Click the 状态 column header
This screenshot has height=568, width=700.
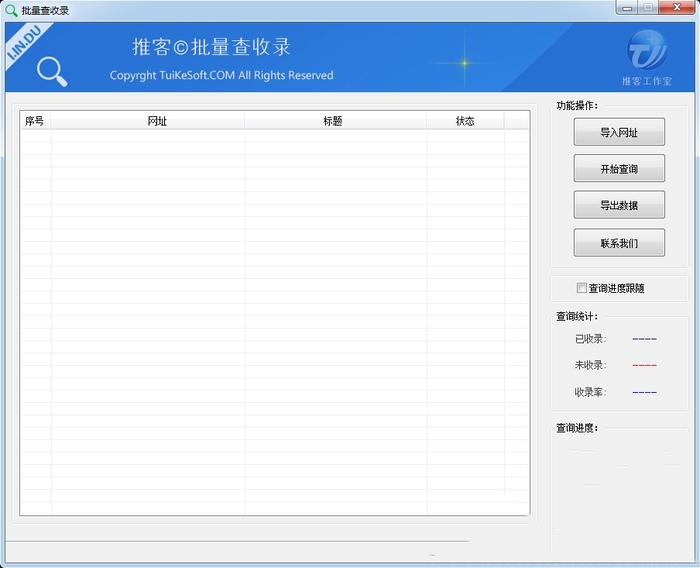[465, 121]
